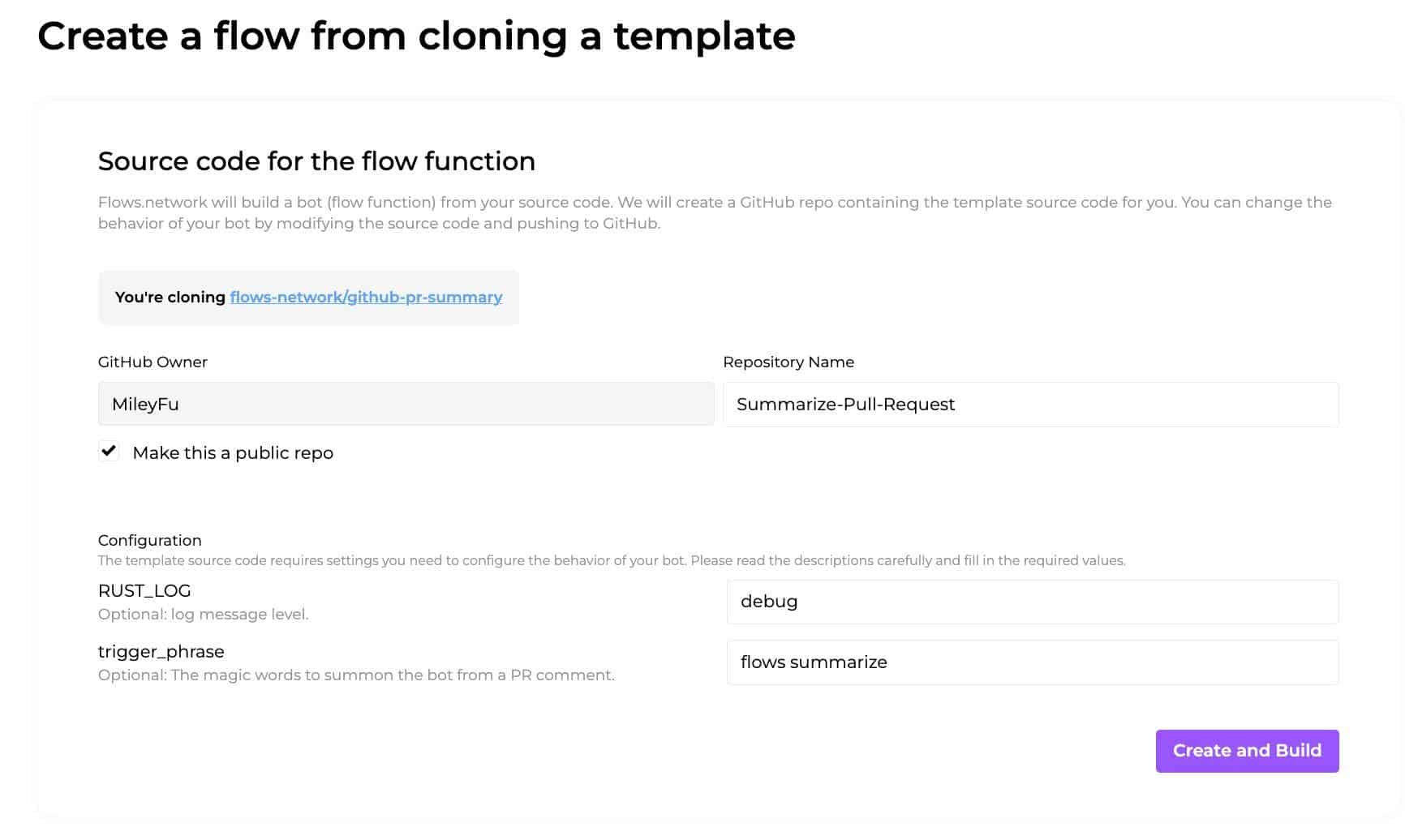Click the "magic words to summon the bot" description
This screenshot has width=1405, height=840.
pyautogui.click(x=356, y=675)
